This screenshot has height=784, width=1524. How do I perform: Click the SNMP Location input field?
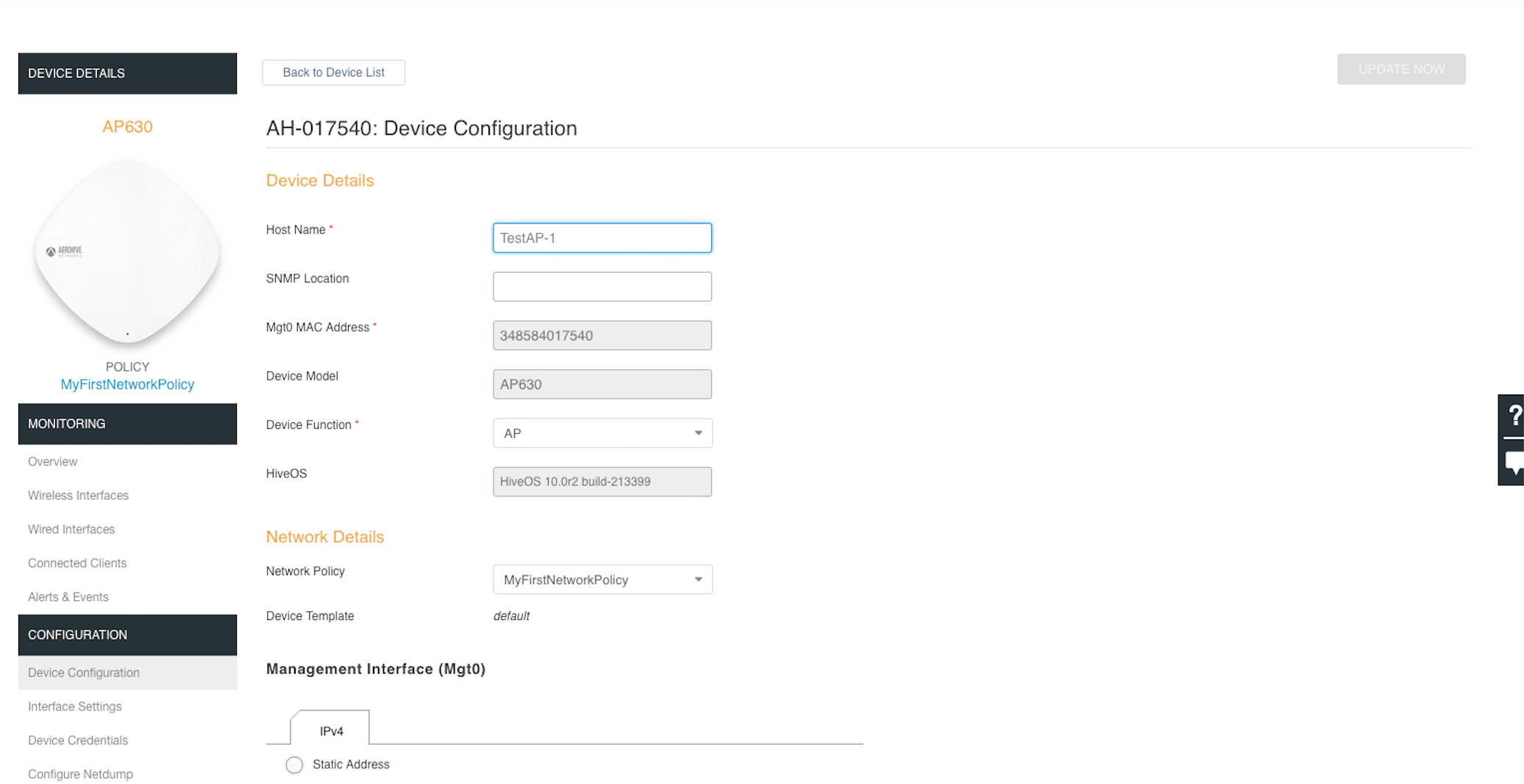coord(602,287)
